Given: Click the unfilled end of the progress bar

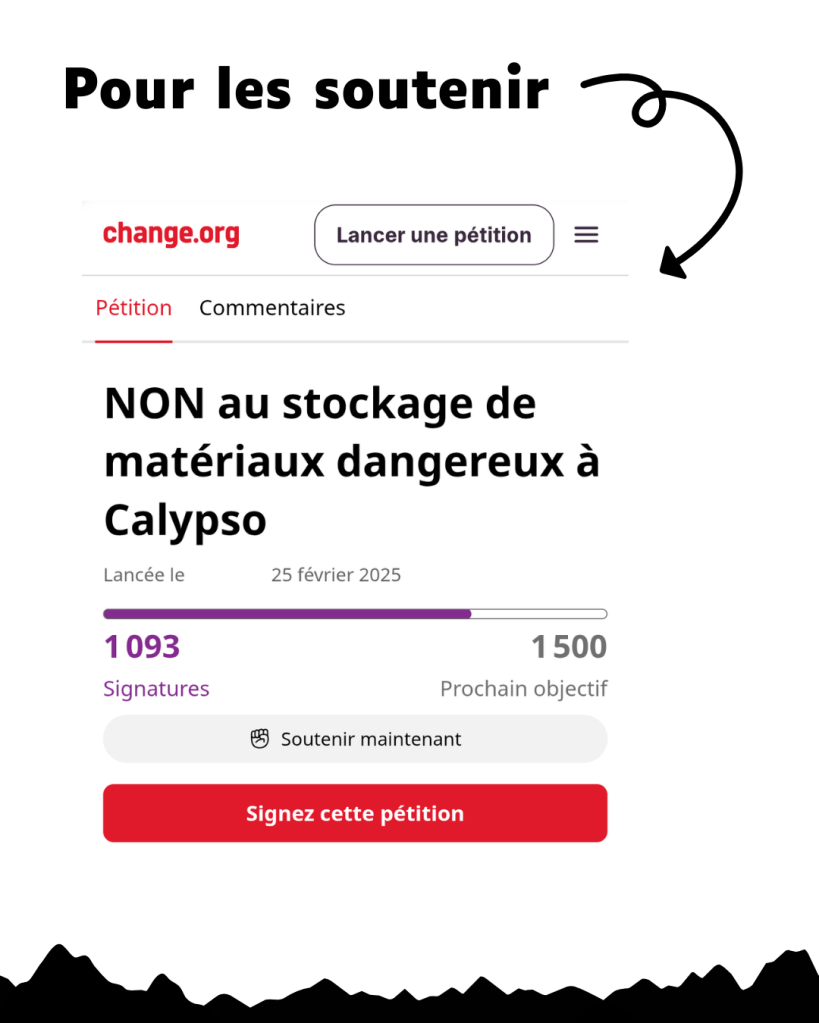Looking at the screenshot, I should pos(540,614).
